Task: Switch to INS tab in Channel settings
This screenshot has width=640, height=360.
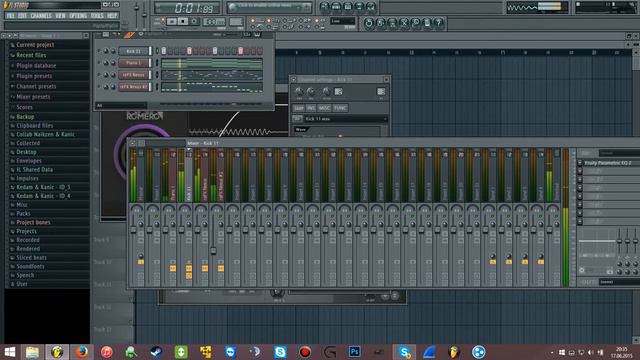Action: 311,108
